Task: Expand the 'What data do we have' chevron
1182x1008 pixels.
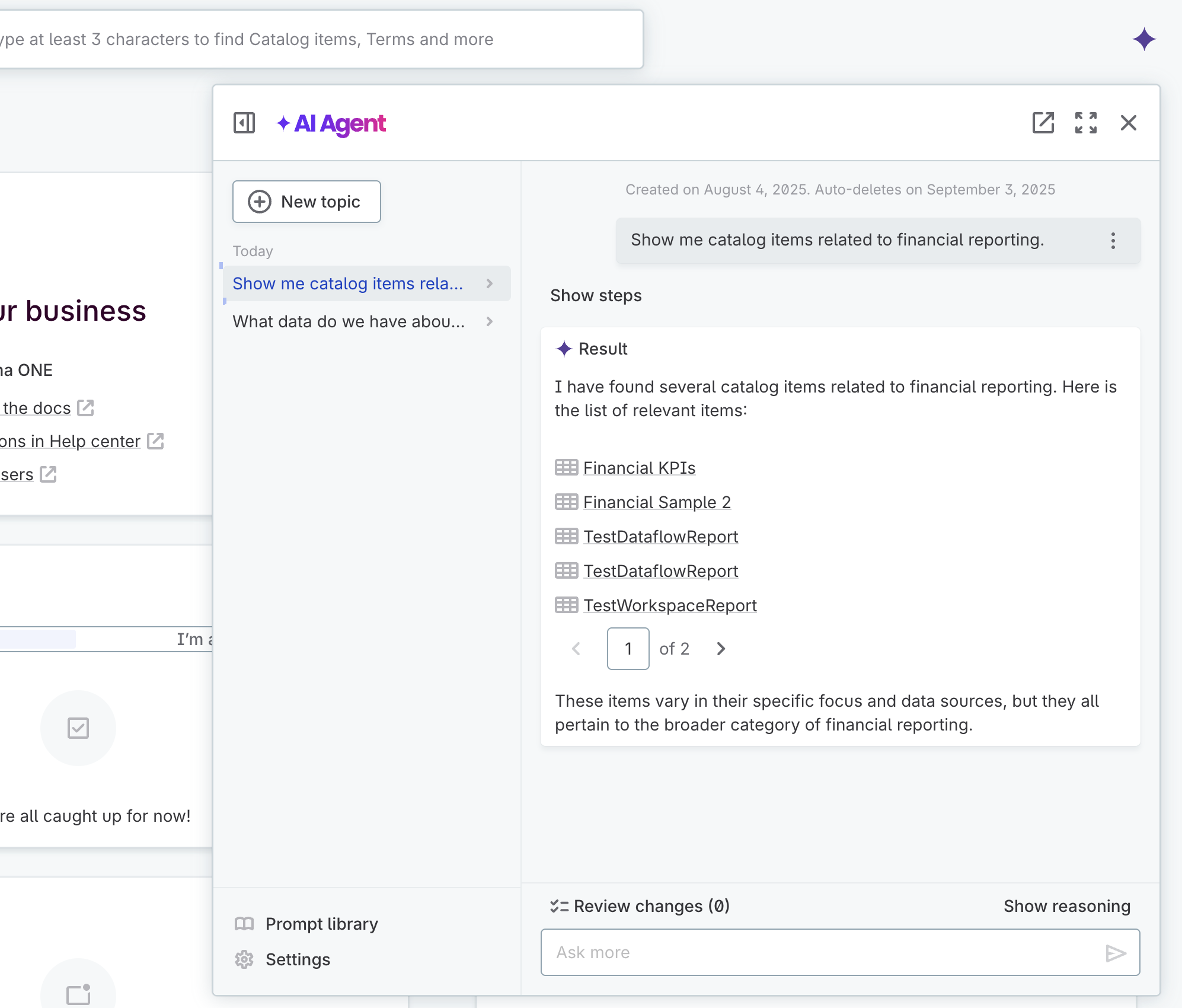Action: [490, 321]
